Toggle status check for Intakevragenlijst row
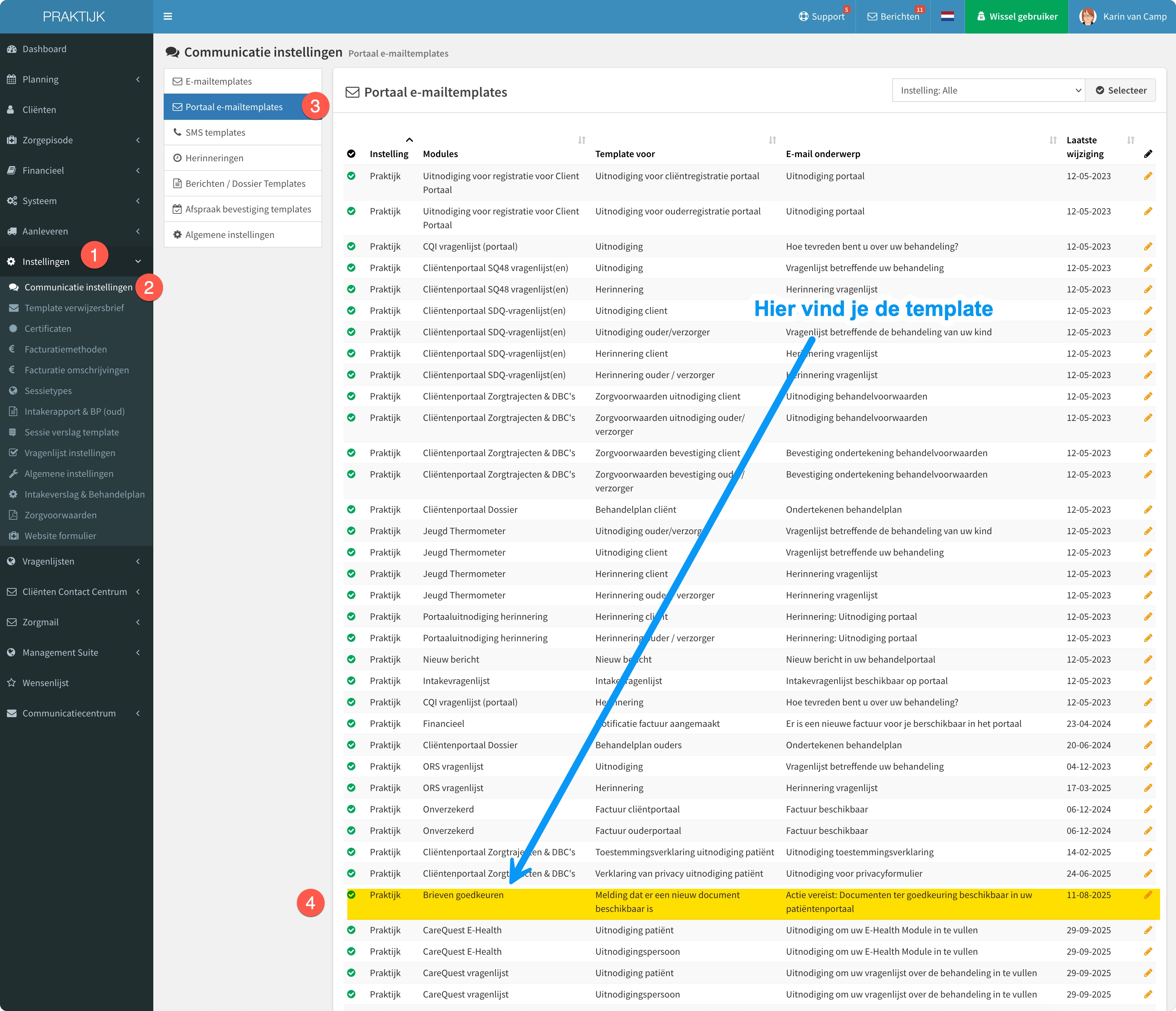The image size is (1176, 1011). click(351, 681)
